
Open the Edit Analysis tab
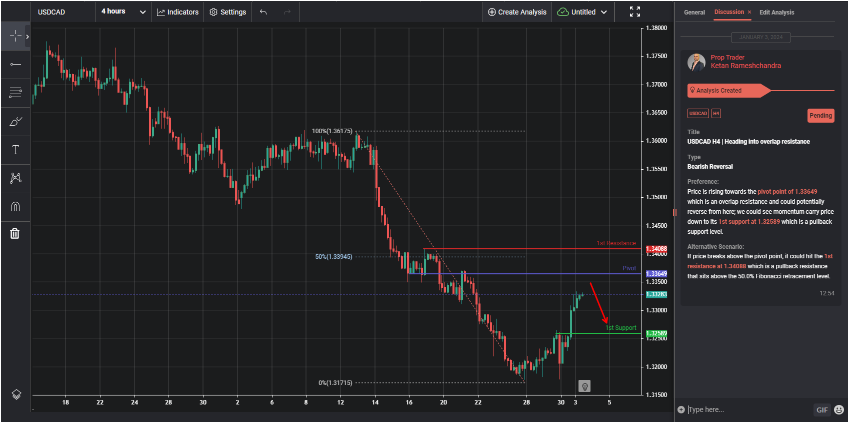(x=777, y=12)
